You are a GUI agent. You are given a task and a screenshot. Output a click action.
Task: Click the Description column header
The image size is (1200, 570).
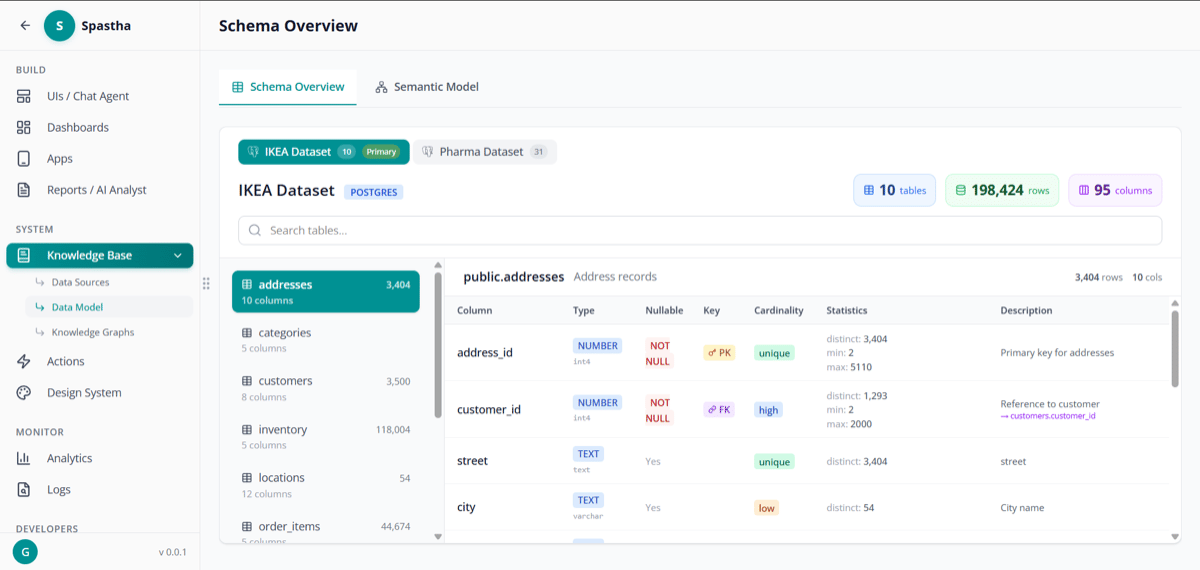[x=1027, y=310]
